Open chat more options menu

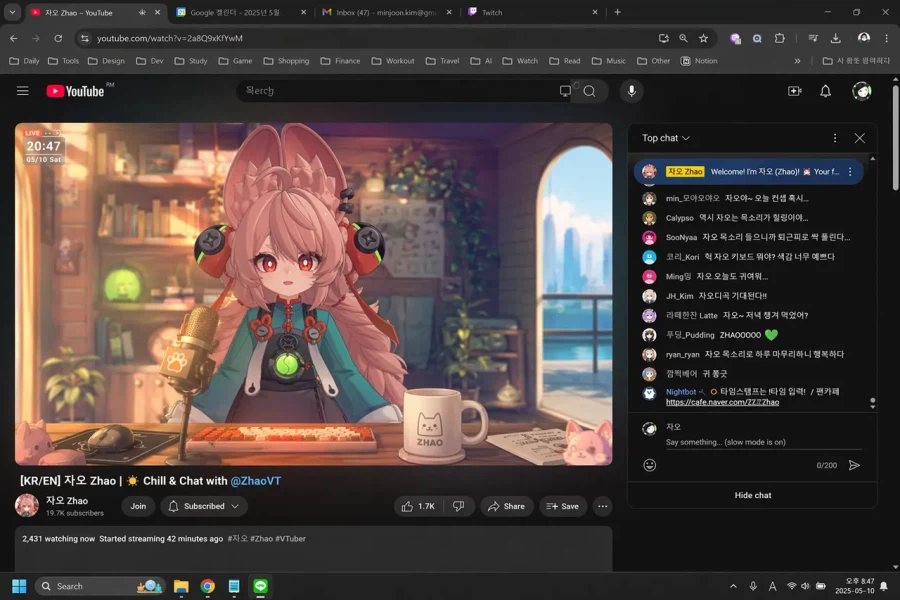[x=835, y=138]
